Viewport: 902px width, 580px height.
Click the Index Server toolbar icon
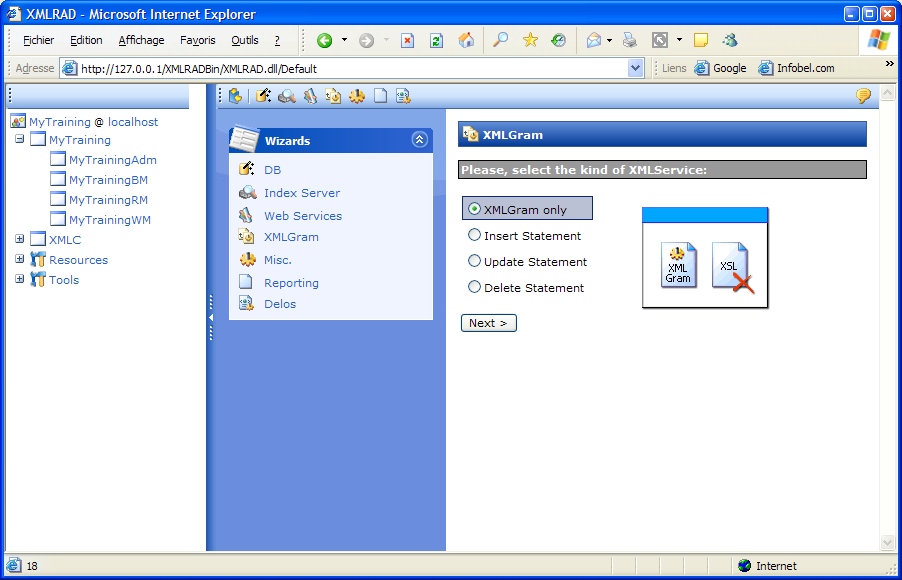(287, 96)
